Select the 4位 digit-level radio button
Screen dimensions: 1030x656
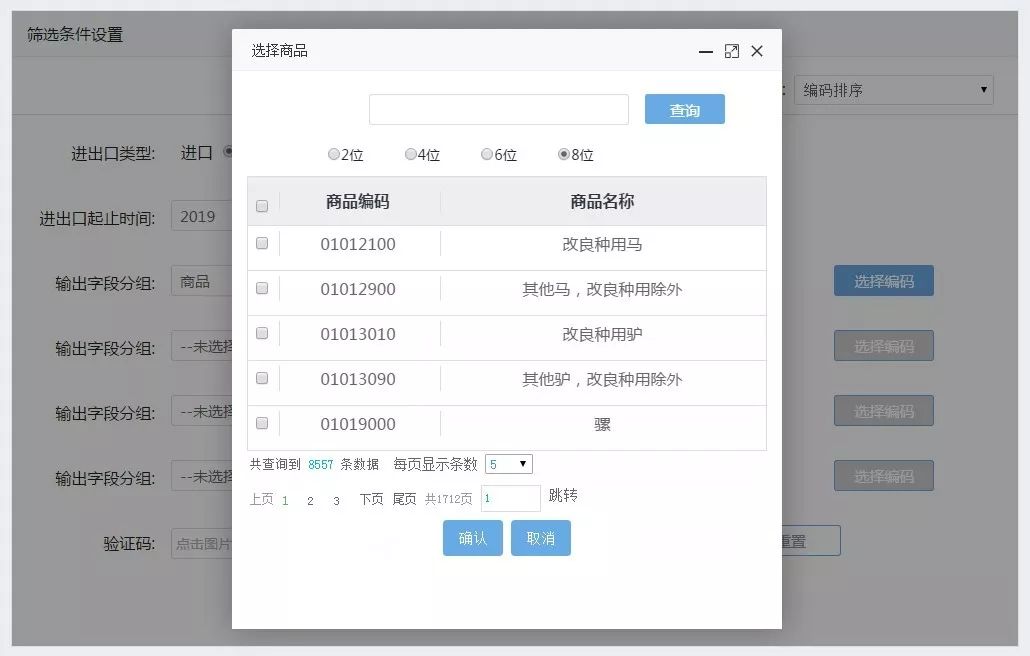[x=411, y=154]
